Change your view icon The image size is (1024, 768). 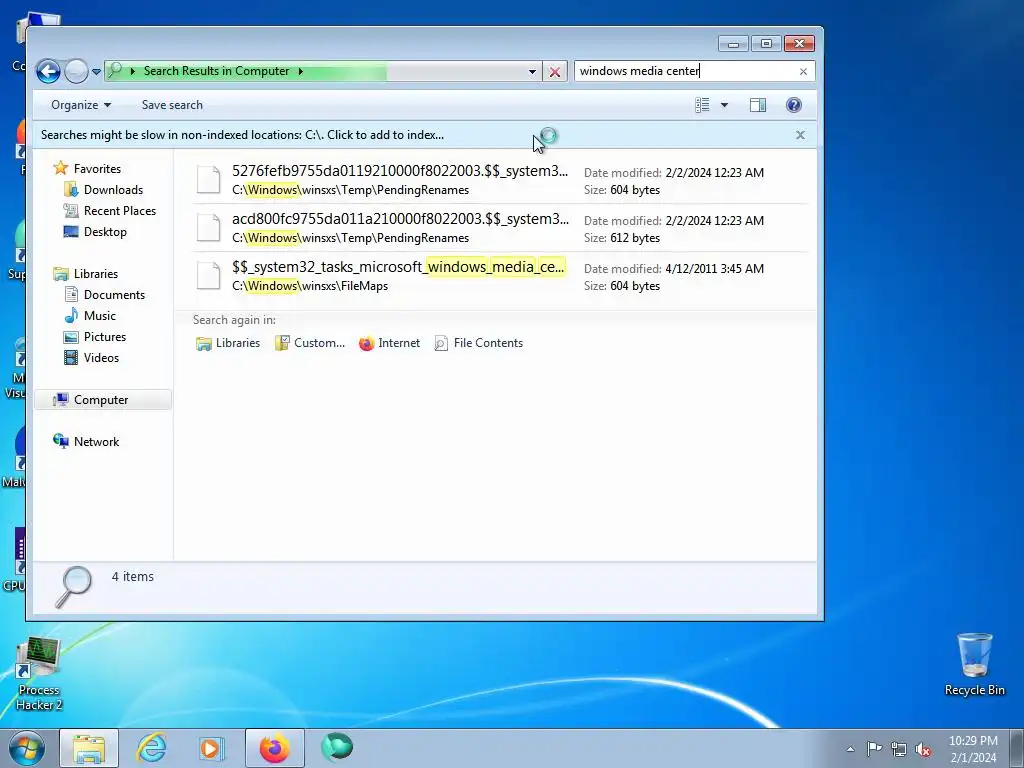[x=702, y=105]
